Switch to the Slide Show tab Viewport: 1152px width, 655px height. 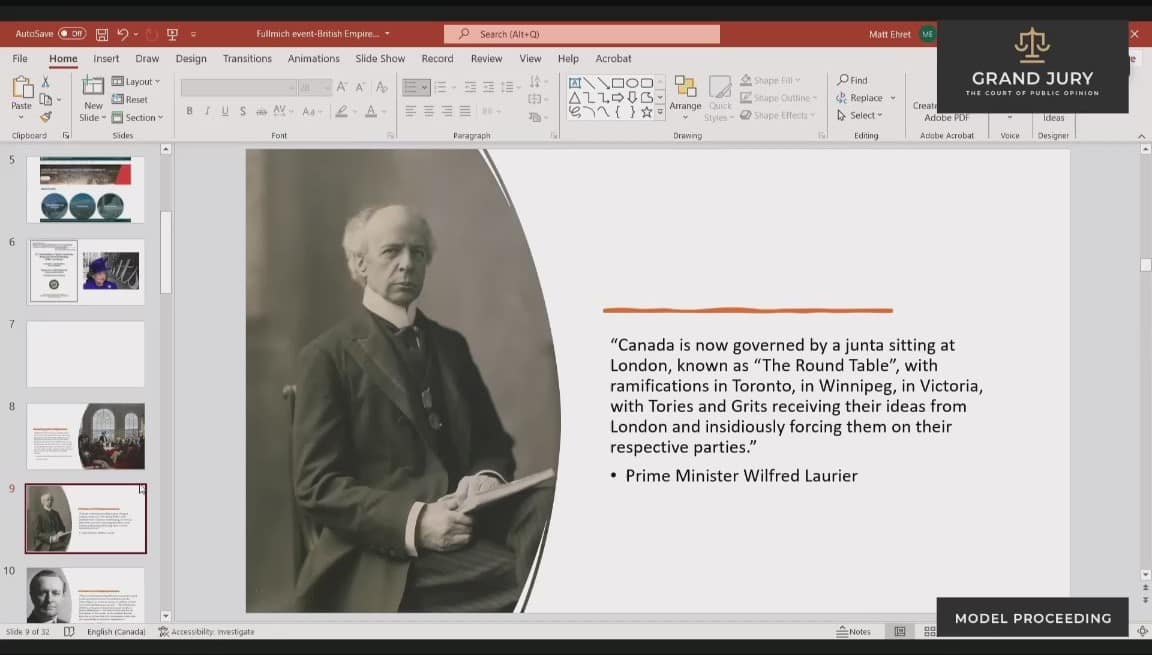[380, 59]
